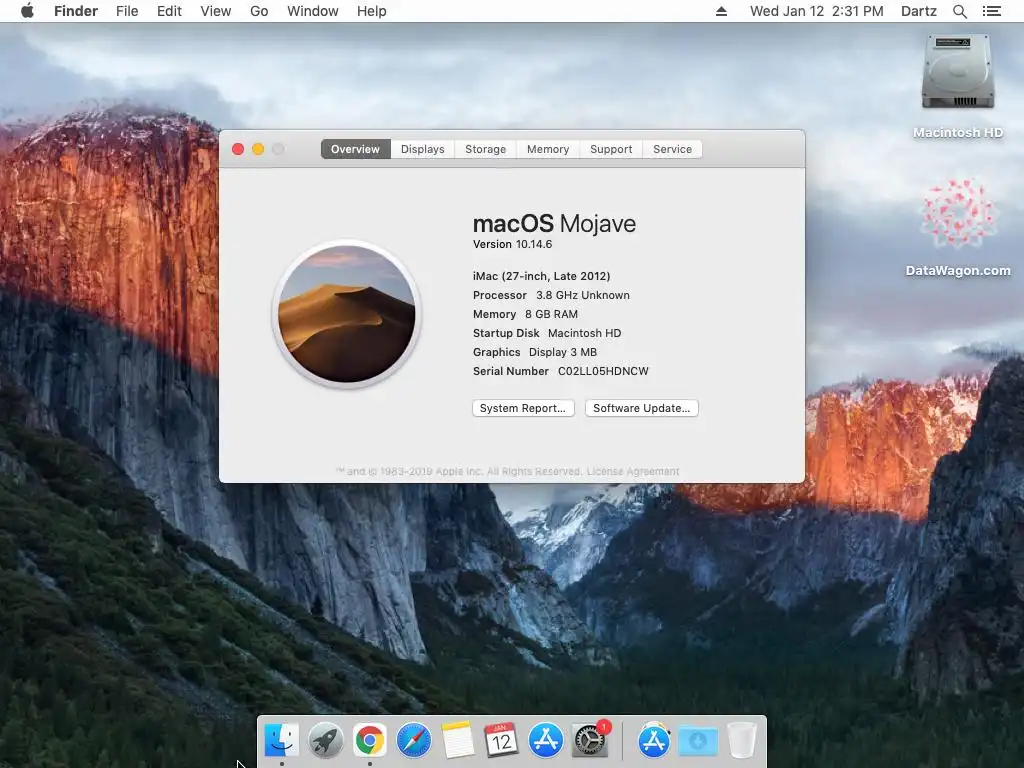The width and height of the screenshot is (1024, 768).
Task: Click the eject icon in the menu bar
Action: tap(721, 11)
